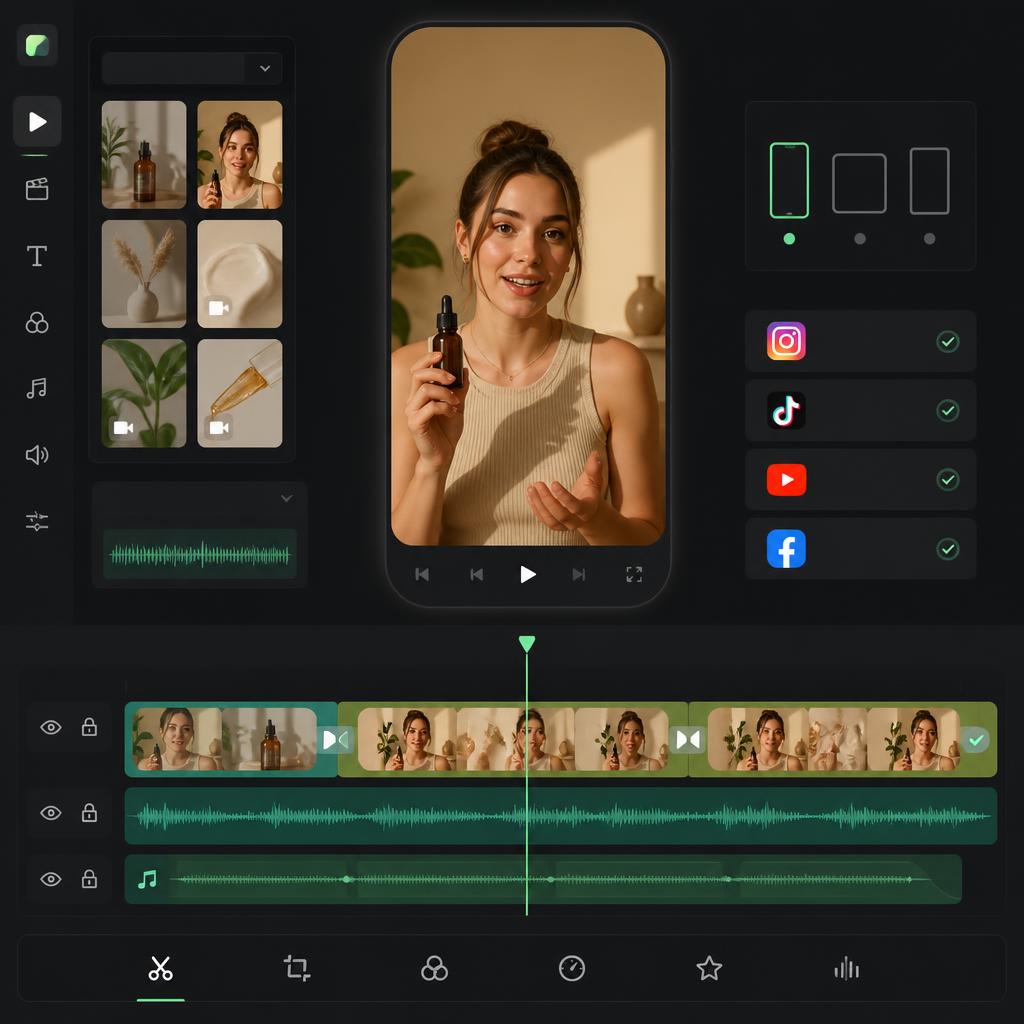
Task: Expand the media library dropdown chevron
Action: click(x=265, y=68)
